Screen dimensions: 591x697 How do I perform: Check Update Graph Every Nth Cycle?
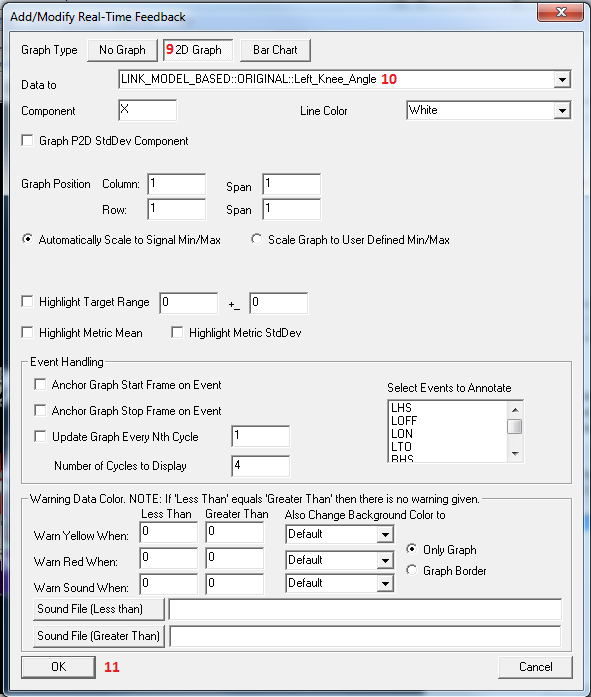tap(40, 436)
